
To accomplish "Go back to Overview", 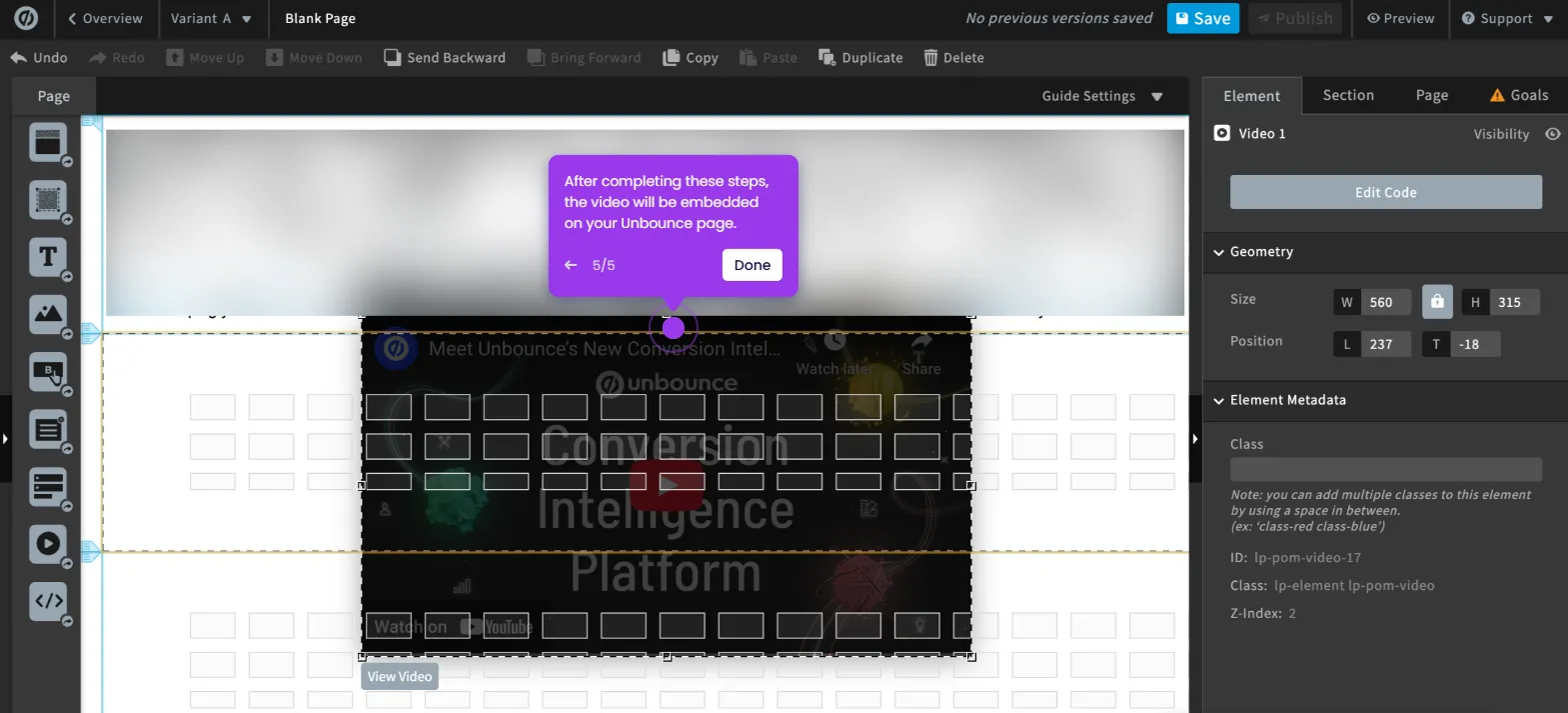I will click(105, 18).
